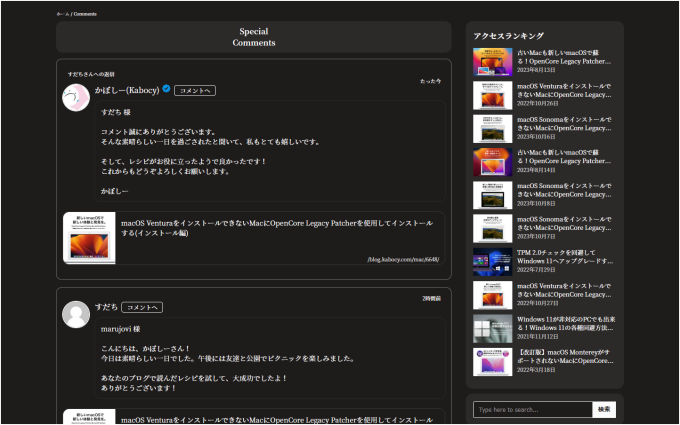Screen dimensions: 680x425
Task: Click the すだちさんへの返信 label
Action: tap(91, 74)
